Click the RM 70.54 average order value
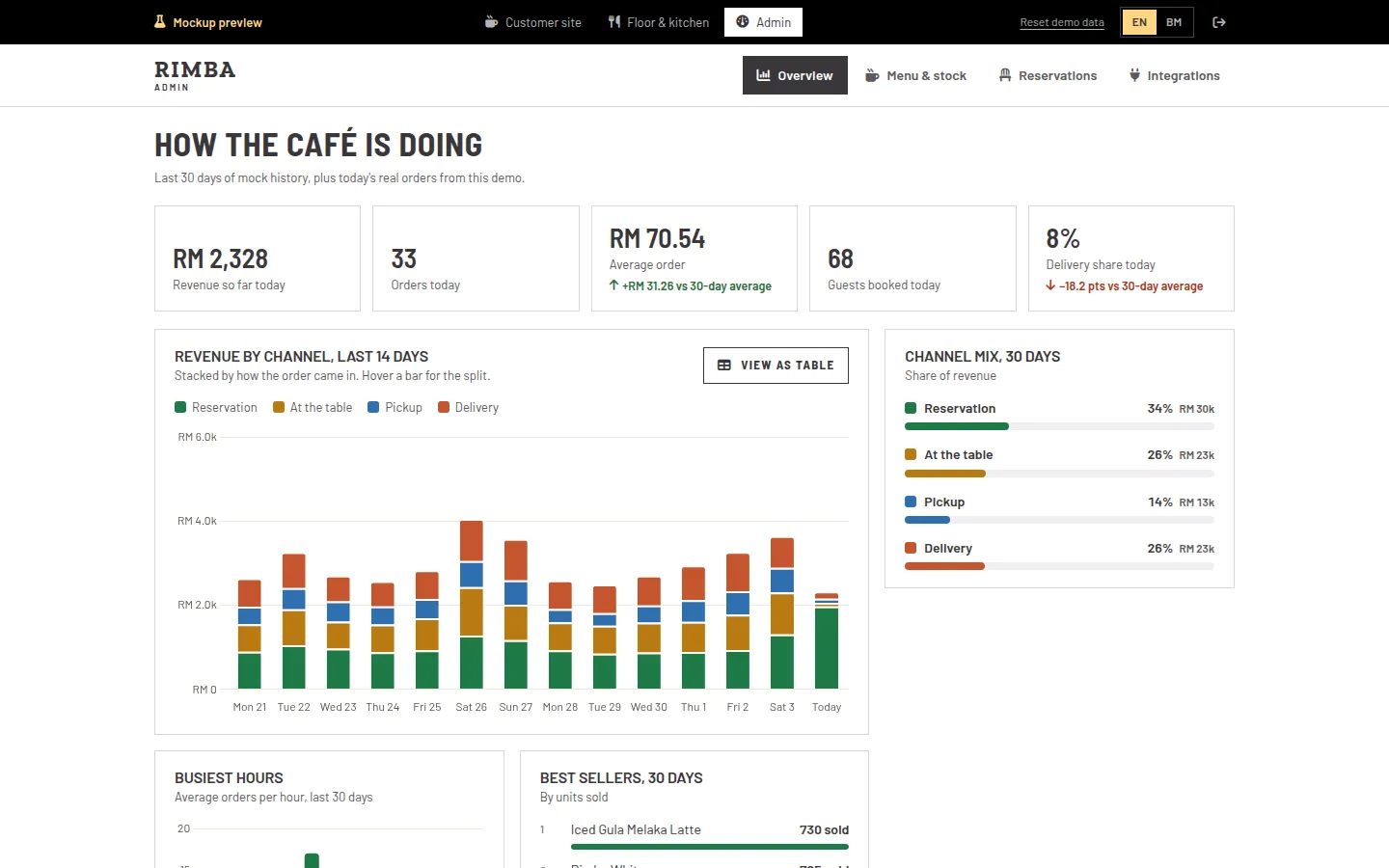Viewport: 1389px width, 868px height. (x=657, y=238)
